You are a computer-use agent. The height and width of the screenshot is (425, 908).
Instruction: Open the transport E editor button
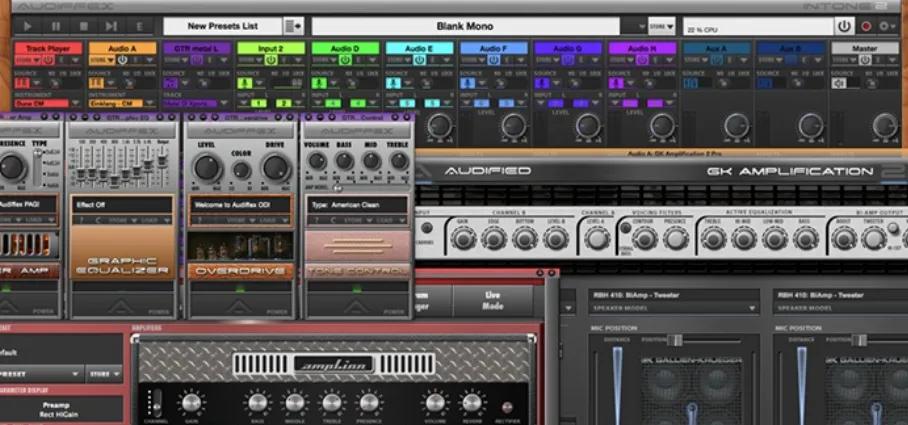coord(139,26)
